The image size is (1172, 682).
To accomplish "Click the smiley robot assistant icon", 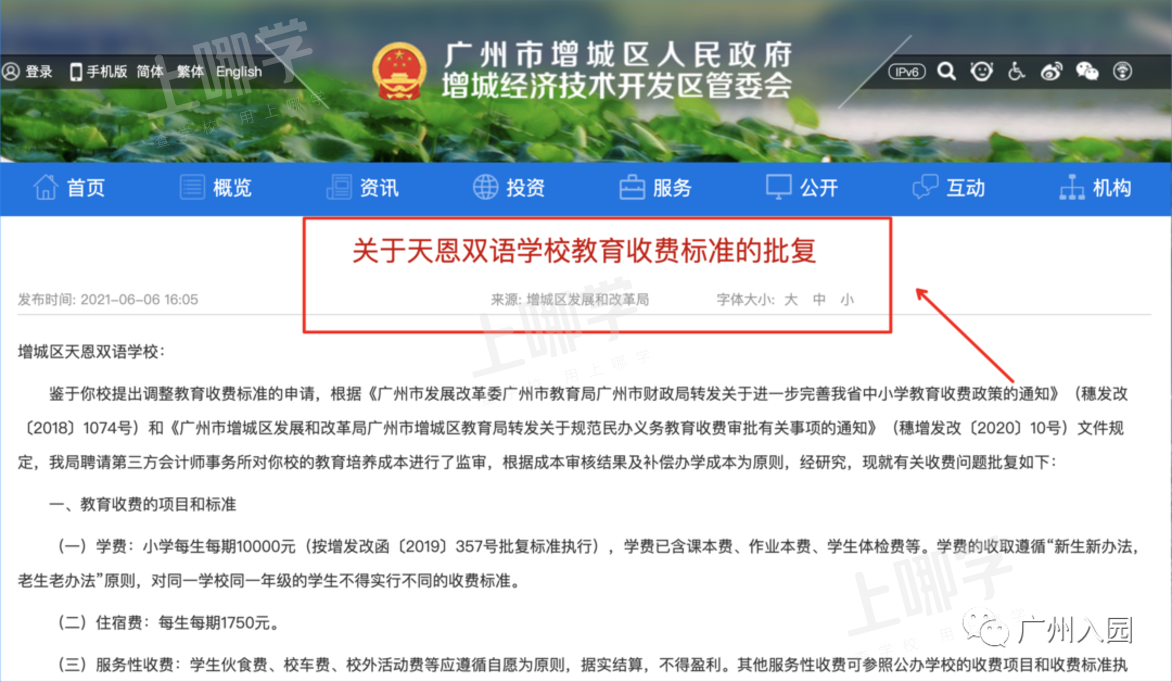I will coord(981,72).
